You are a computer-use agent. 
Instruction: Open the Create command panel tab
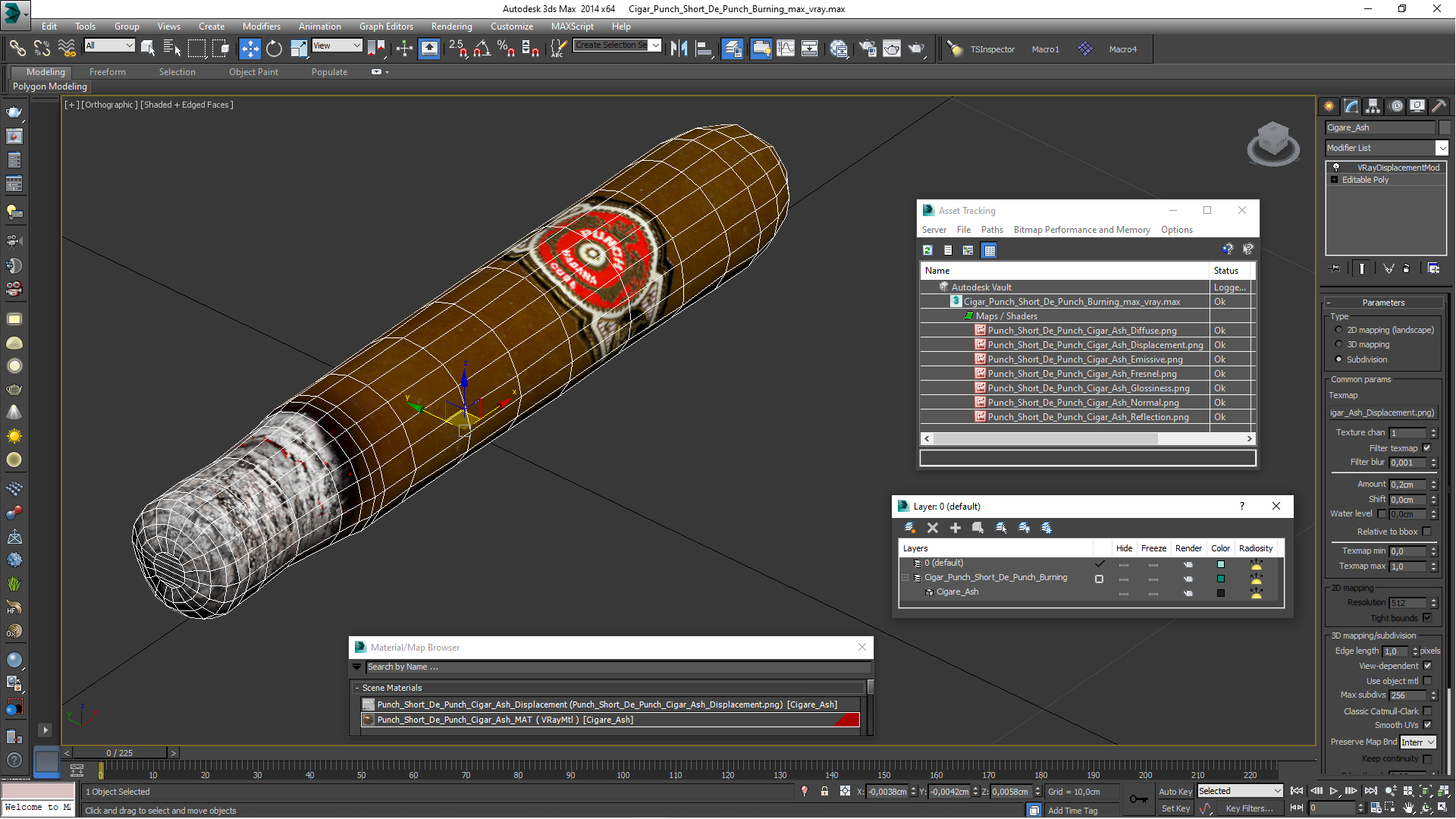(x=1329, y=106)
